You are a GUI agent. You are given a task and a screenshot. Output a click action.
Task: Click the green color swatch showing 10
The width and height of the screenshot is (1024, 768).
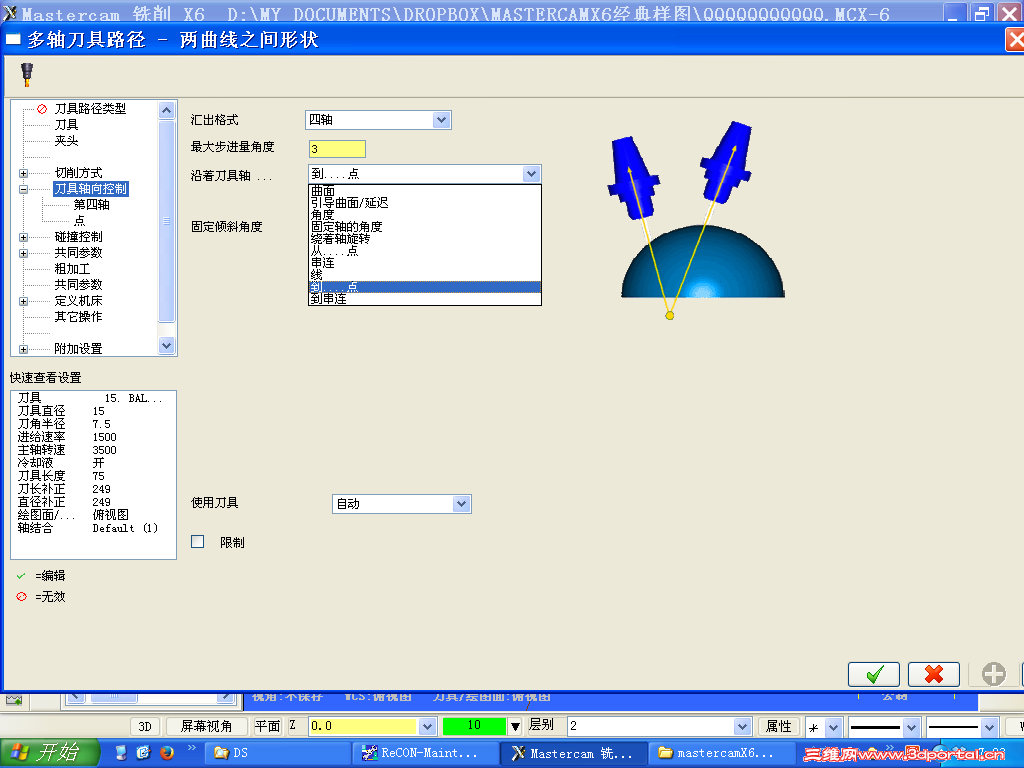(474, 726)
